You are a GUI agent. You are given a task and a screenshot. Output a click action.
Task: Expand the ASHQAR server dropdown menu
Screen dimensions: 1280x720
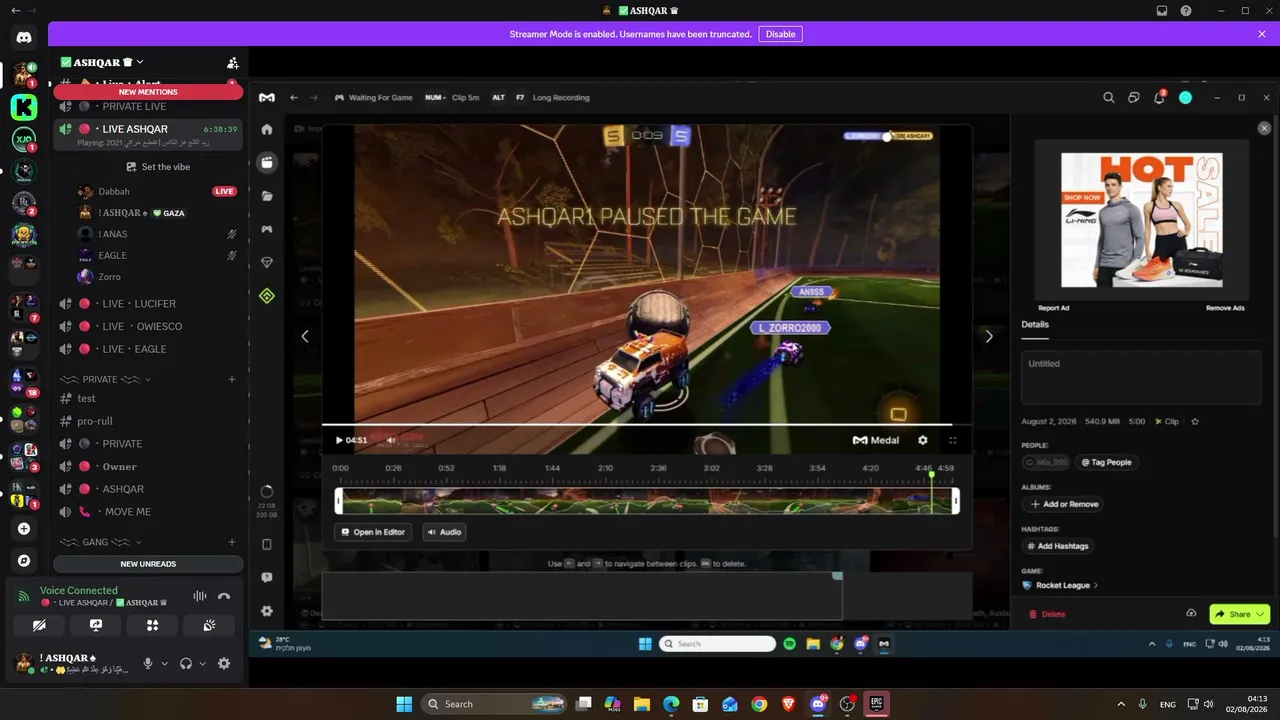(x=140, y=62)
